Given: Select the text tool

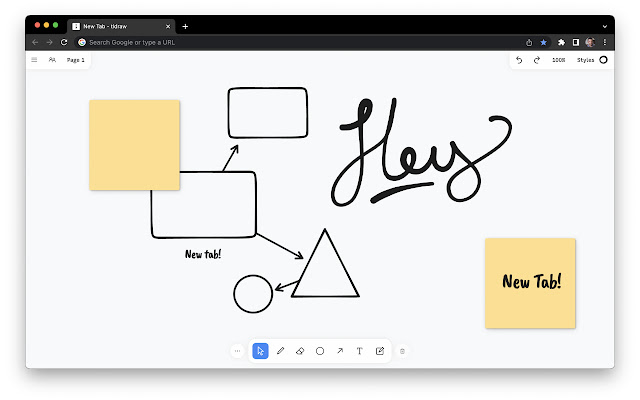Looking at the screenshot, I should coord(360,351).
